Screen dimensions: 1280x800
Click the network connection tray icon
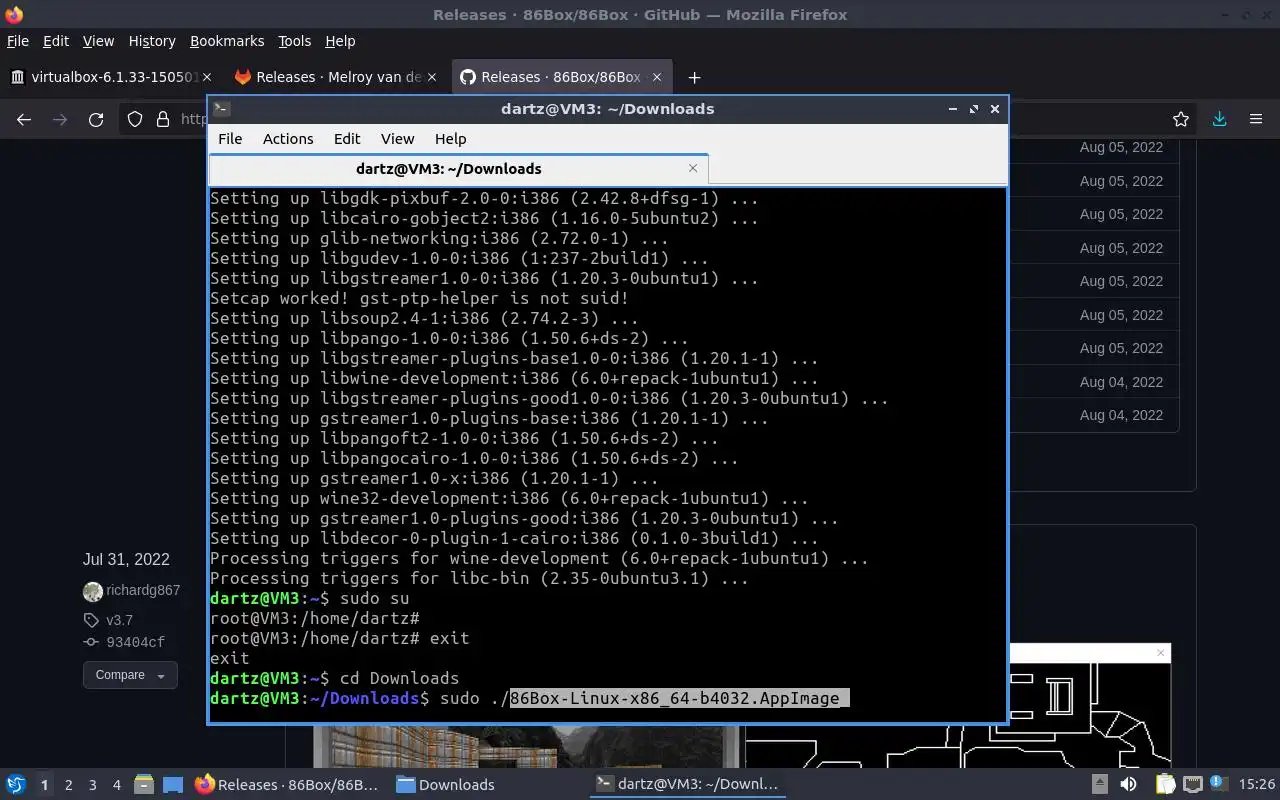(1192, 784)
